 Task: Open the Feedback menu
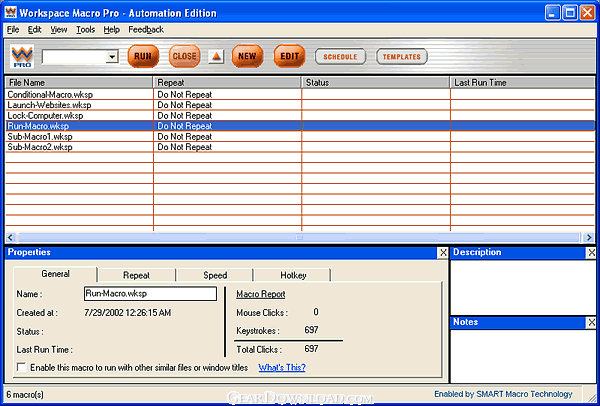click(146, 29)
